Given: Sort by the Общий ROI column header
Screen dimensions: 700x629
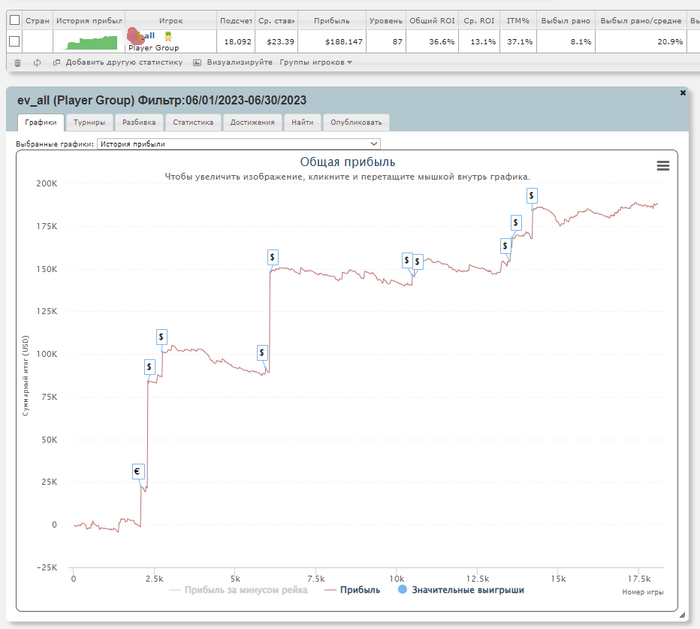Looking at the screenshot, I should point(432,21).
